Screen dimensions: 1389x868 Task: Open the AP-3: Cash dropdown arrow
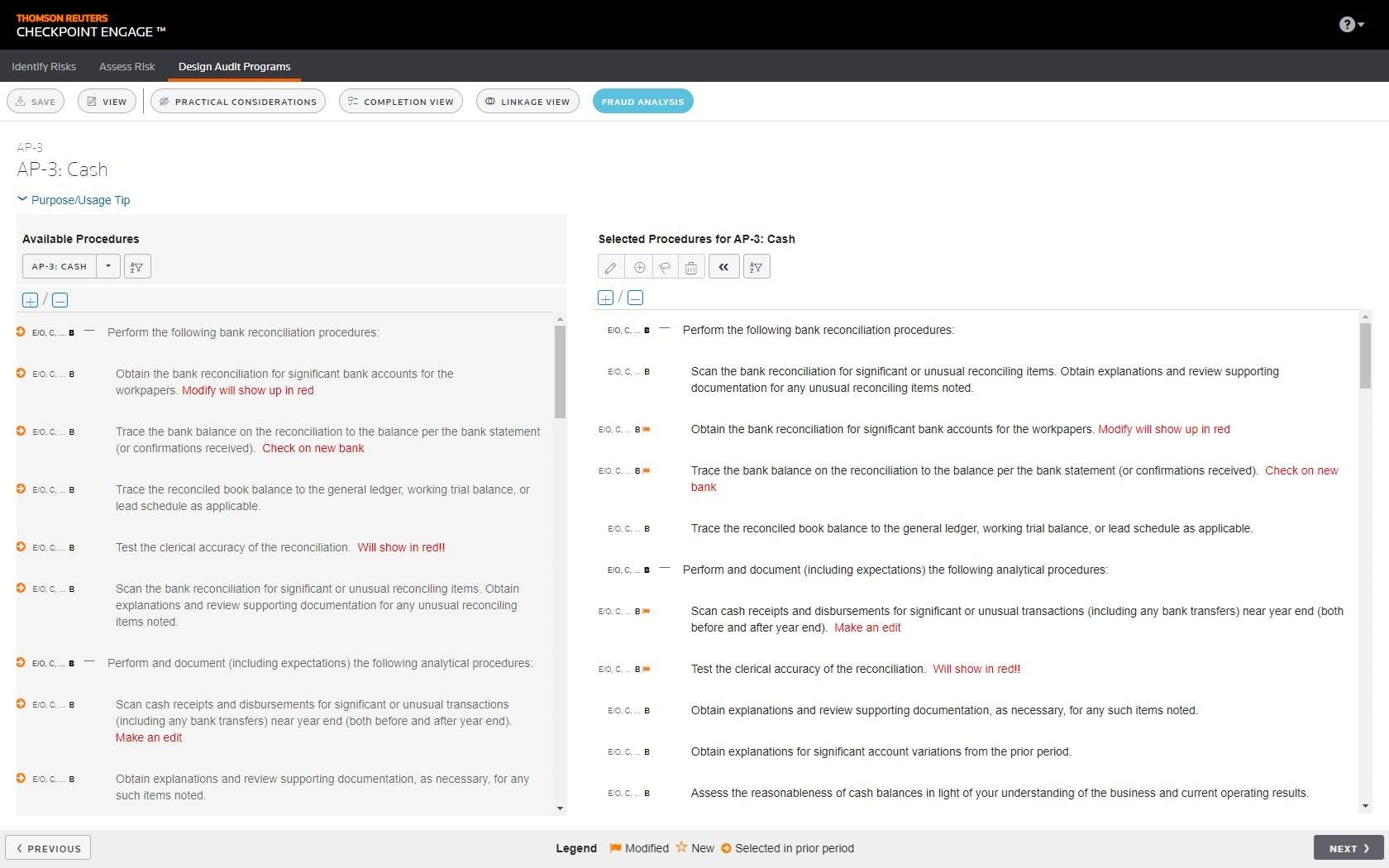108,266
